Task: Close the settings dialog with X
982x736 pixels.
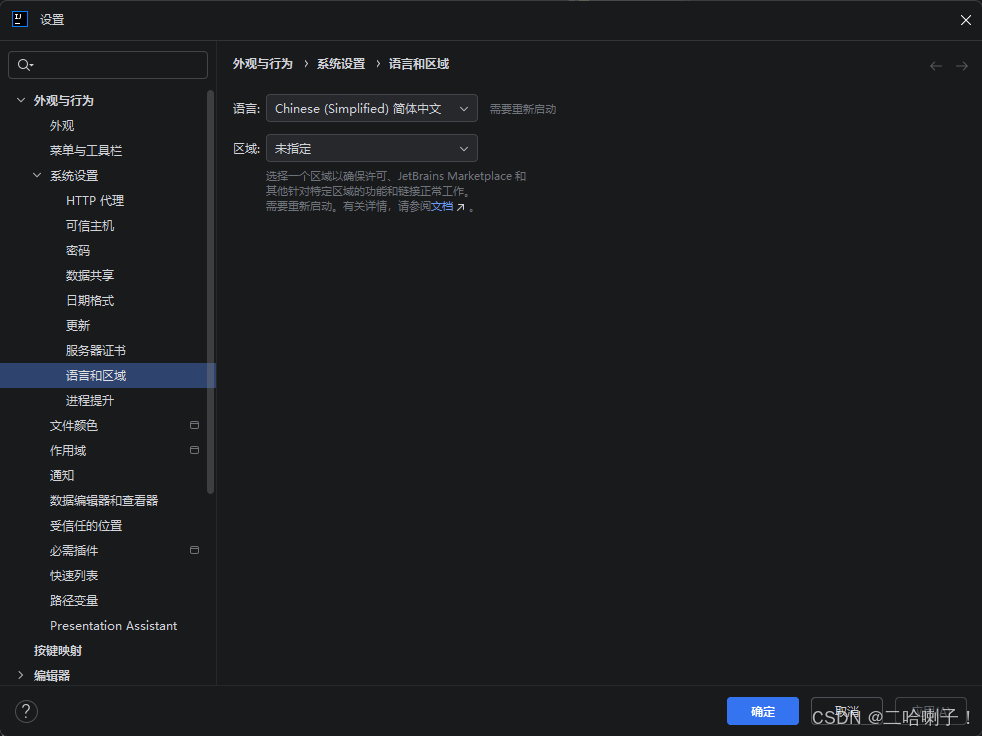Action: [965, 20]
